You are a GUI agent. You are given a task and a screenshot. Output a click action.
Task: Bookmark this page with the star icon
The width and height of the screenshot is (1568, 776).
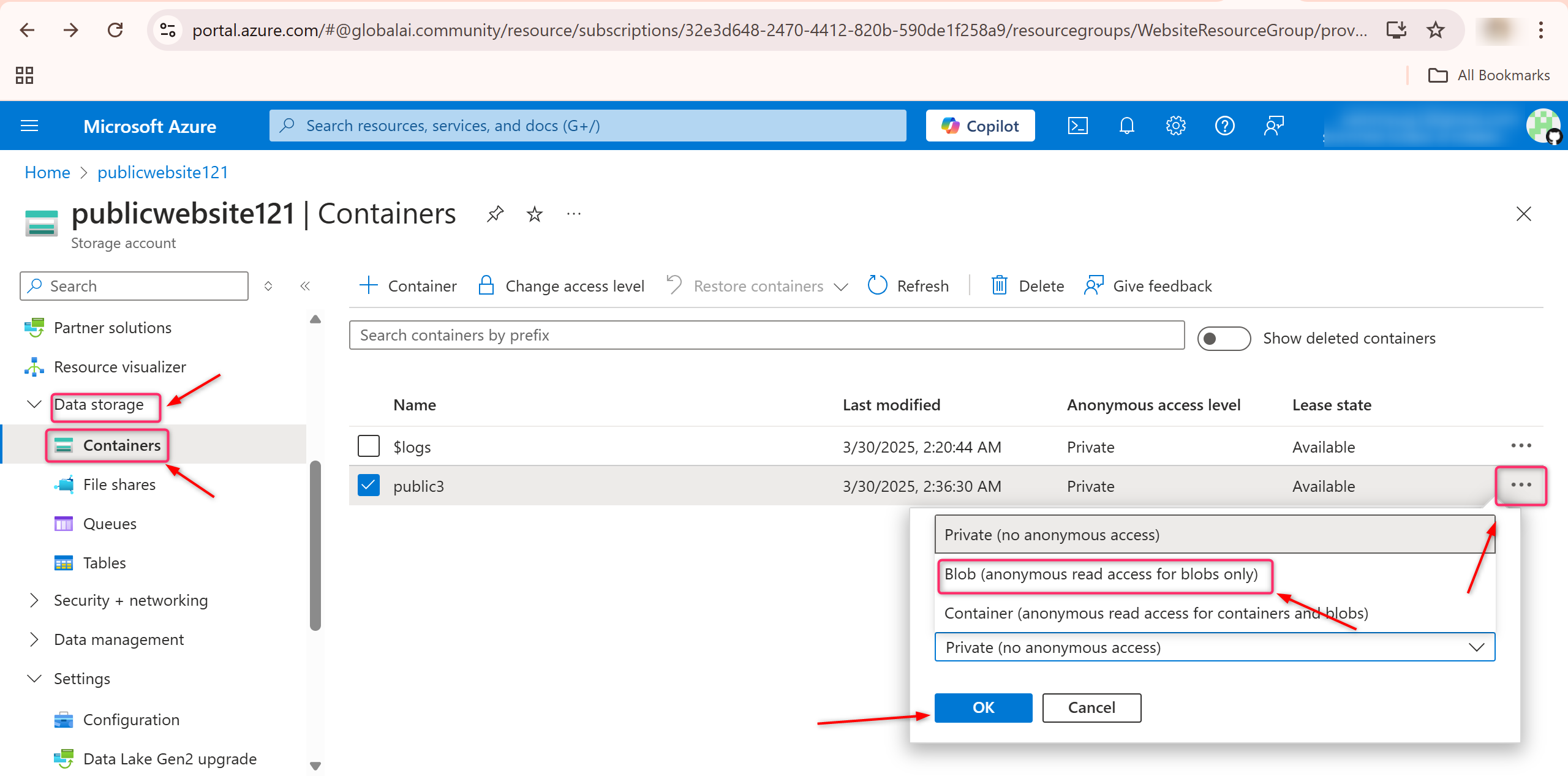[1436, 30]
